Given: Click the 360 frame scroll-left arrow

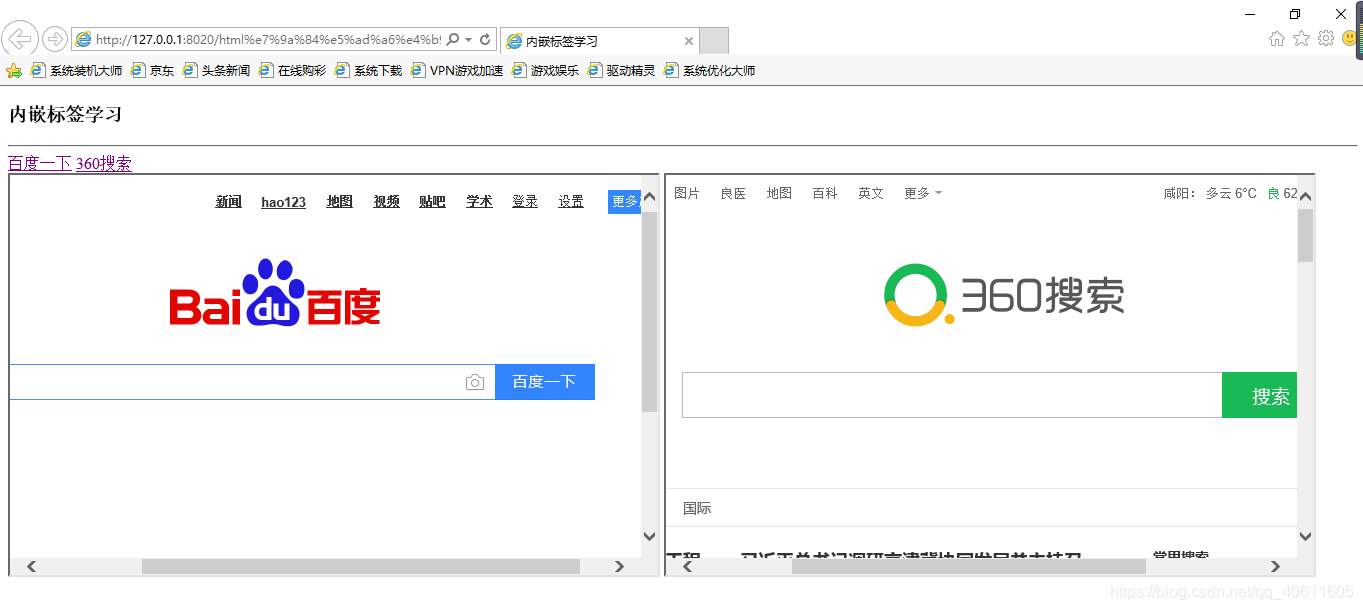Looking at the screenshot, I should coord(687,567).
